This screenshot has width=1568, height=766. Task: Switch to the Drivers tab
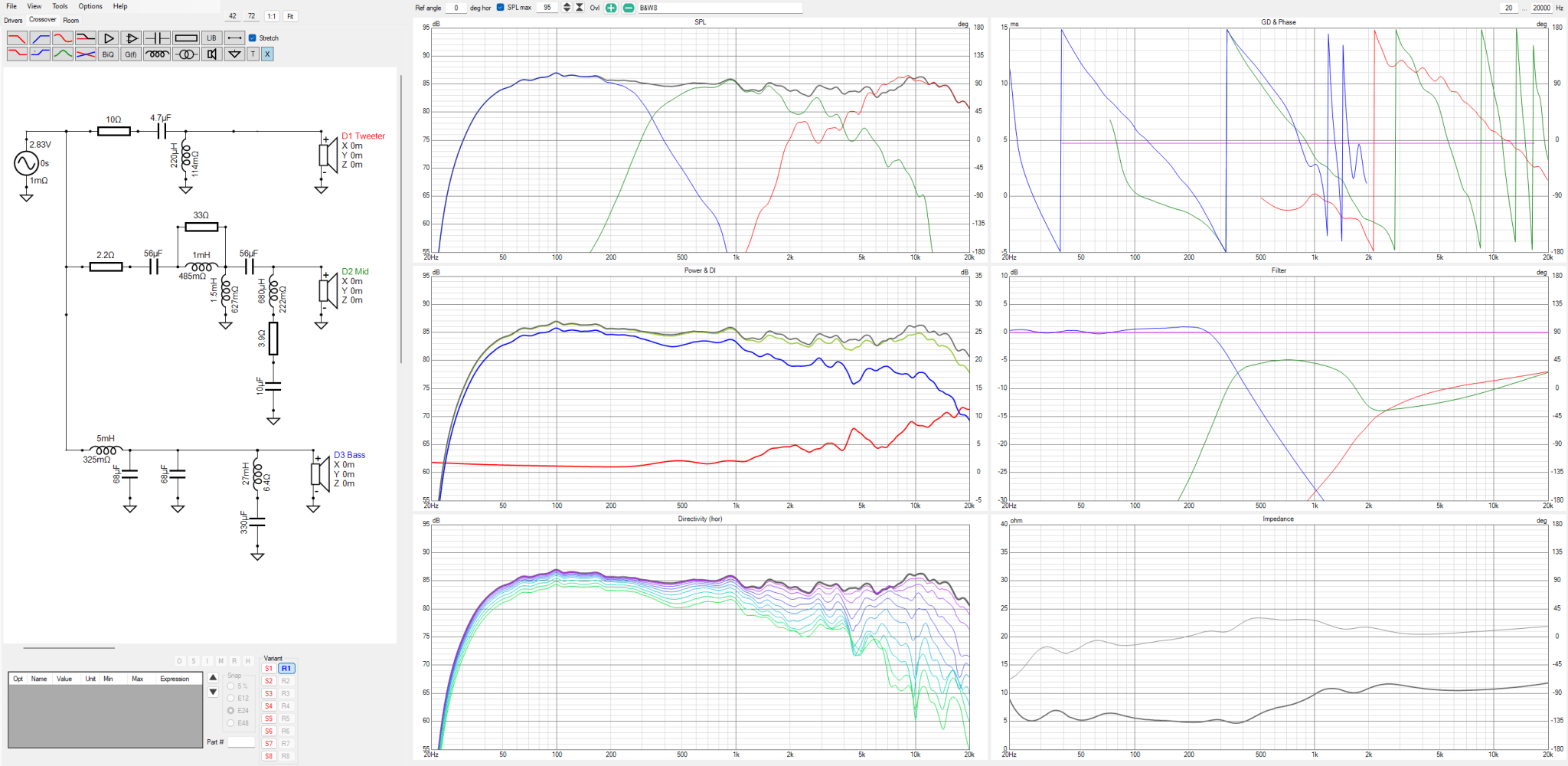click(13, 21)
